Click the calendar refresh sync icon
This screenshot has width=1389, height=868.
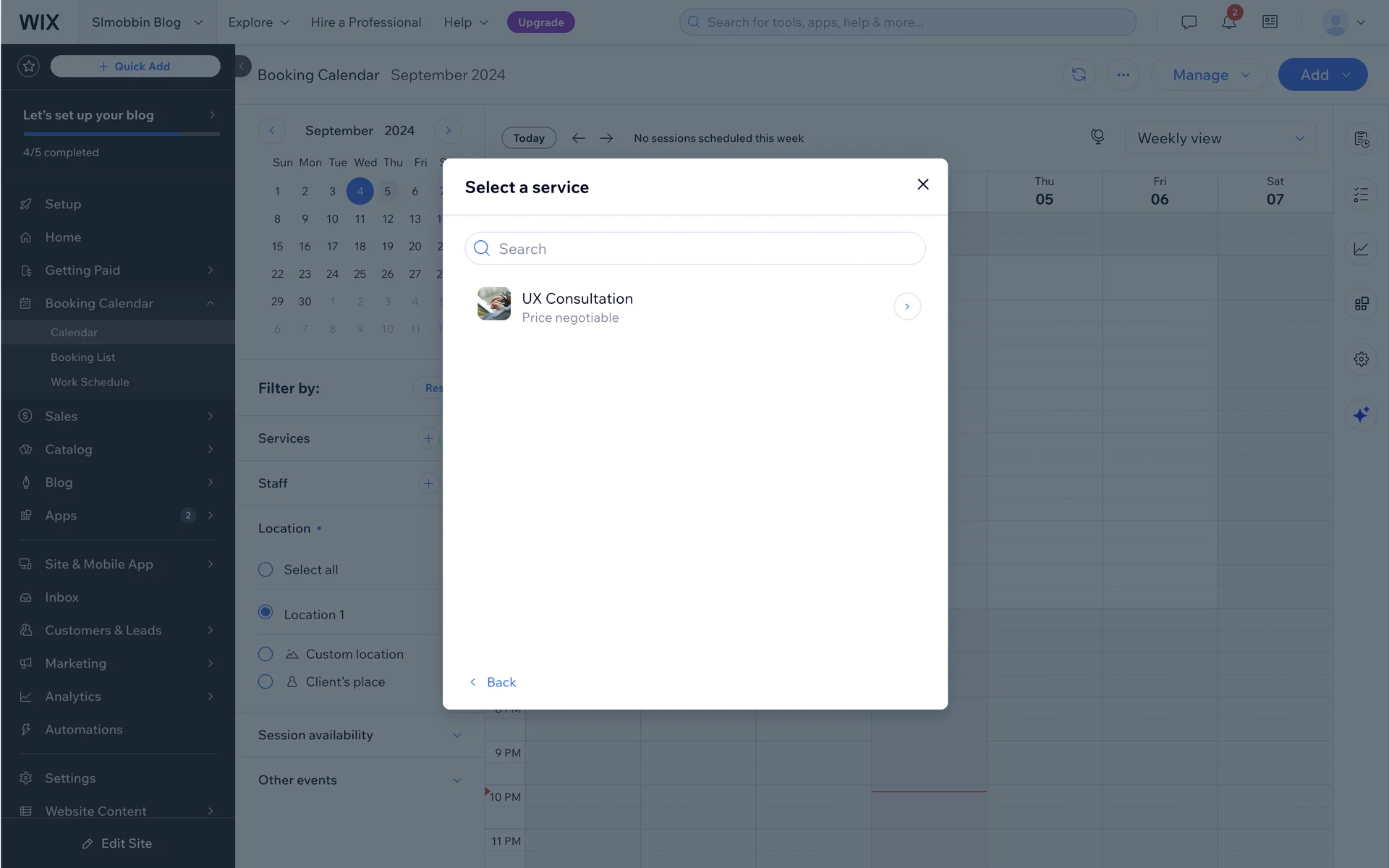pyautogui.click(x=1079, y=75)
